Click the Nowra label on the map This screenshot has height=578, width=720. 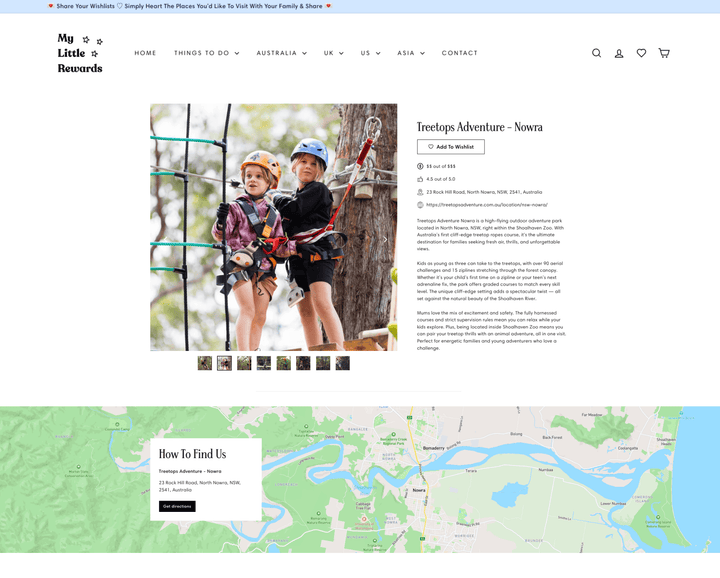pyautogui.click(x=418, y=490)
